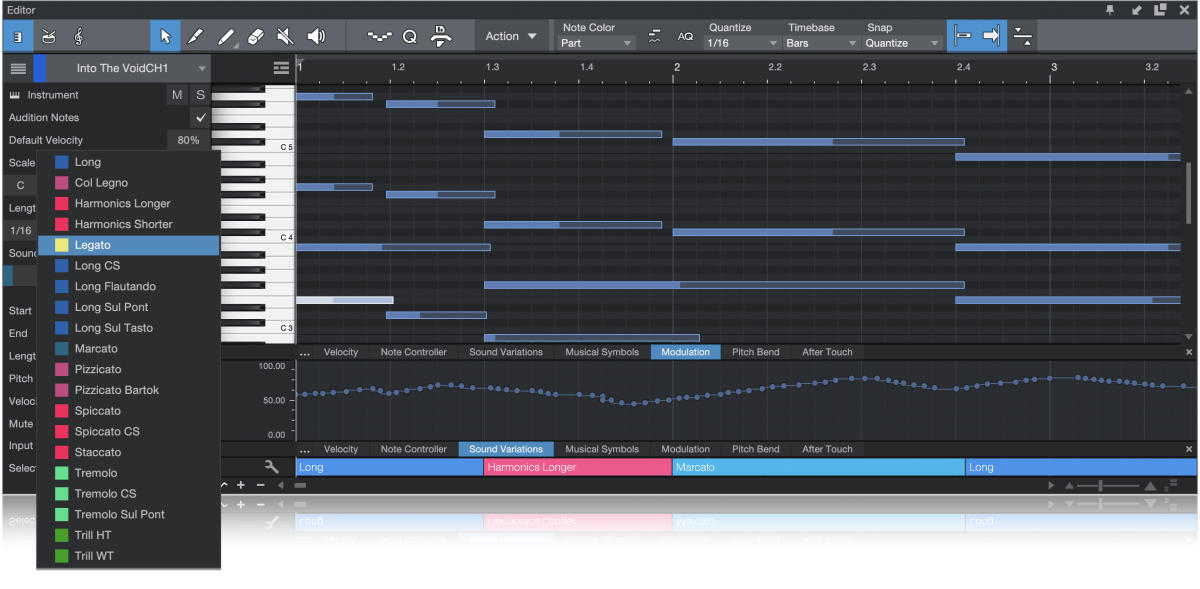Screen dimensions: 1200x589
Task: Open the Note Color Part dropdown
Action: point(596,43)
